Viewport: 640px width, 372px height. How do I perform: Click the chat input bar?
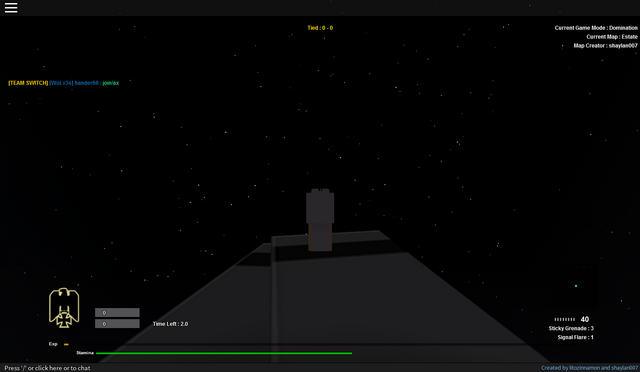click(x=320, y=368)
